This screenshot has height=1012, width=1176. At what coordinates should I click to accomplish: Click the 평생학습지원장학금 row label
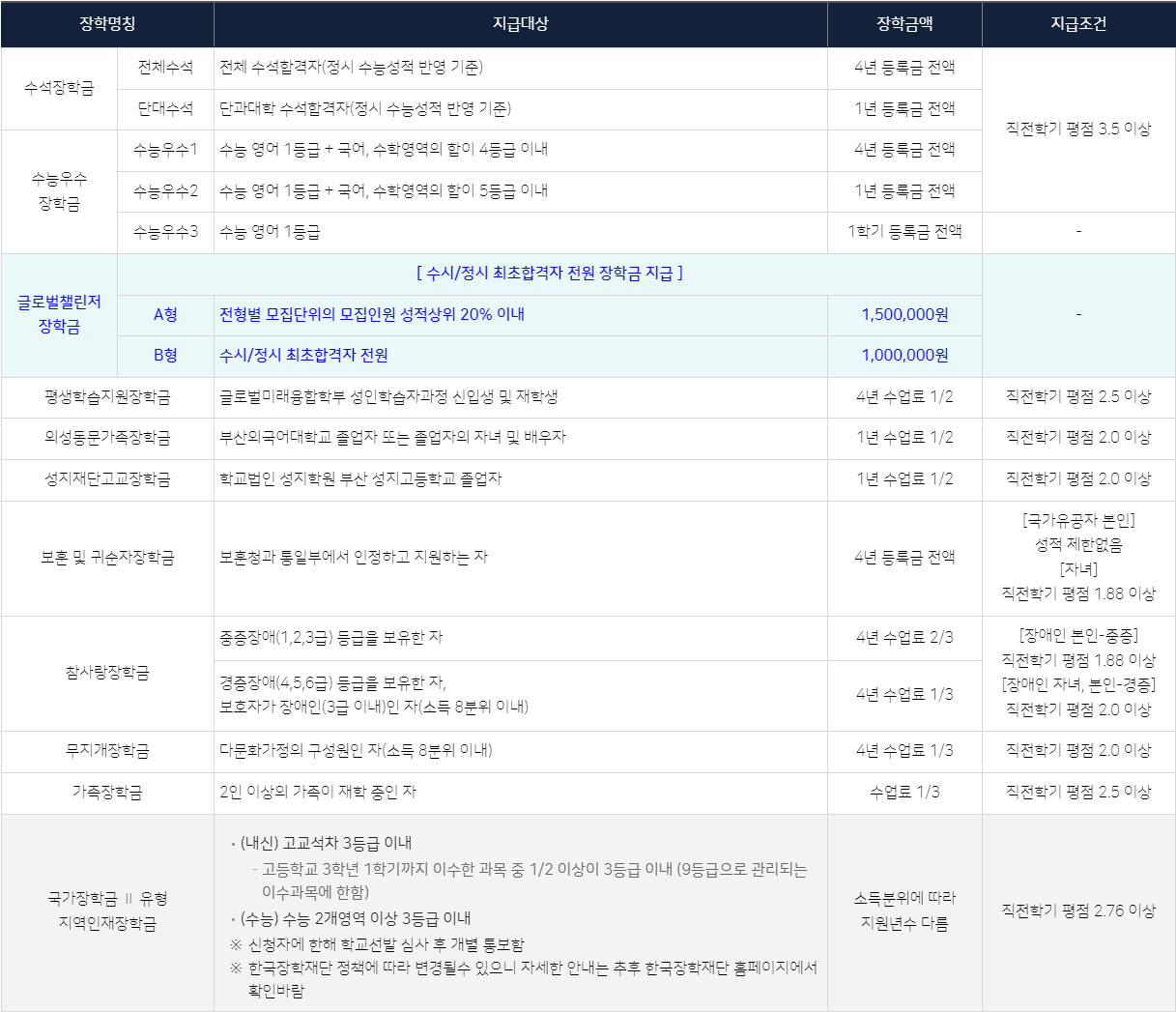[x=107, y=397]
